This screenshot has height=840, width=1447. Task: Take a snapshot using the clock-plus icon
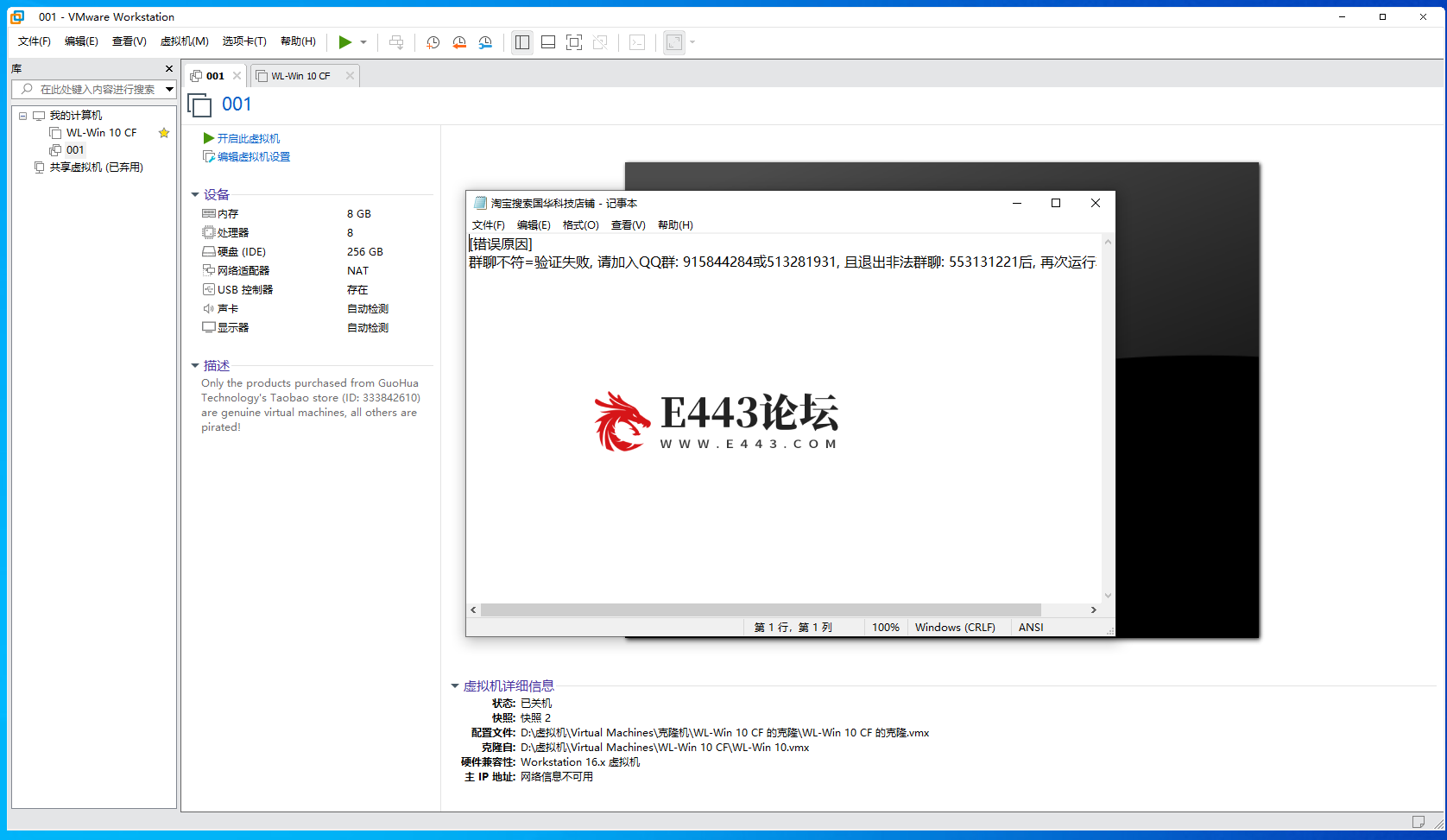(433, 42)
